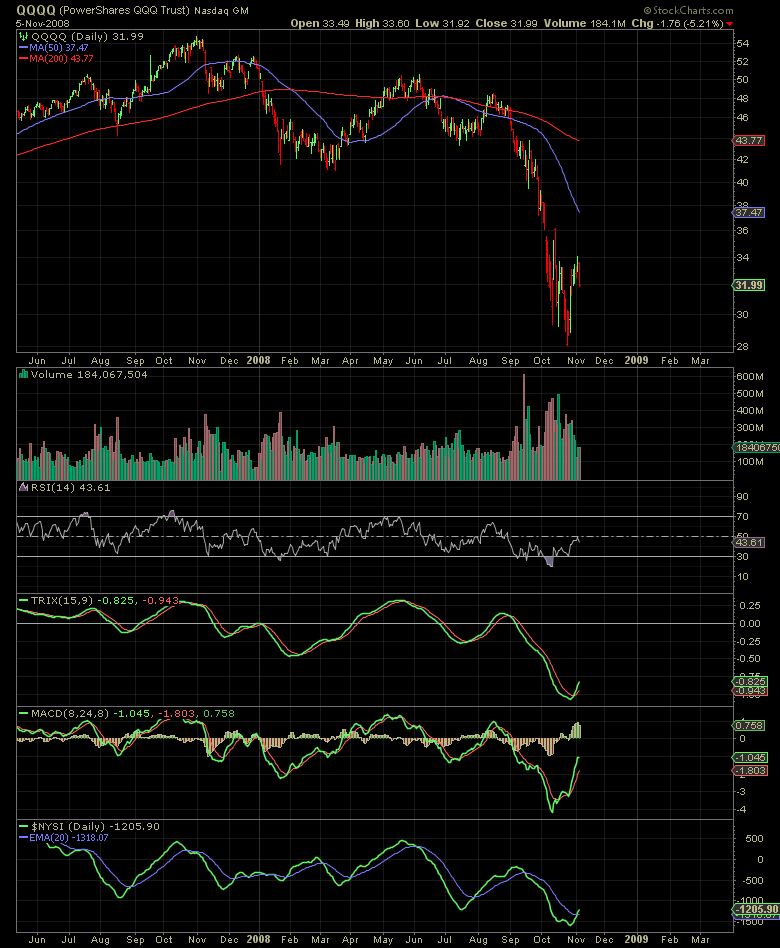This screenshot has width=780, height=948.
Task: Click the 'Volume 184.1M' value in header
Action: 584,24
